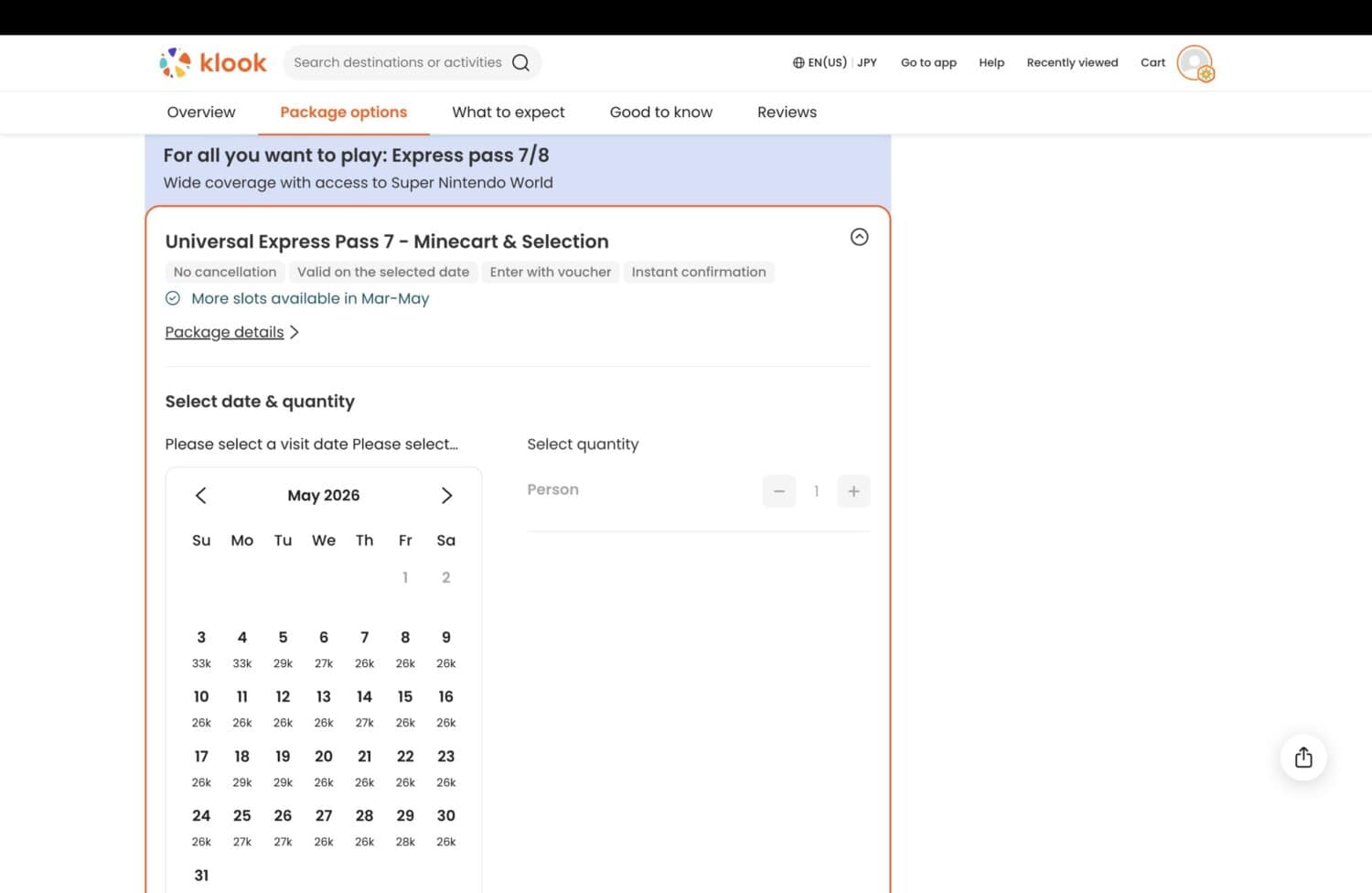Select May 26 as visit date
1372x893 pixels.
(283, 827)
